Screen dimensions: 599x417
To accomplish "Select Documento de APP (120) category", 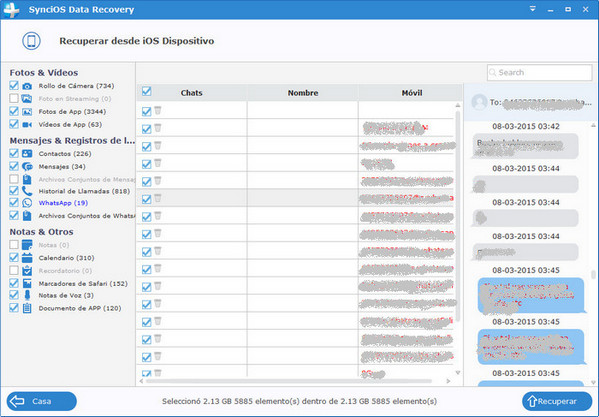I will (x=80, y=308).
